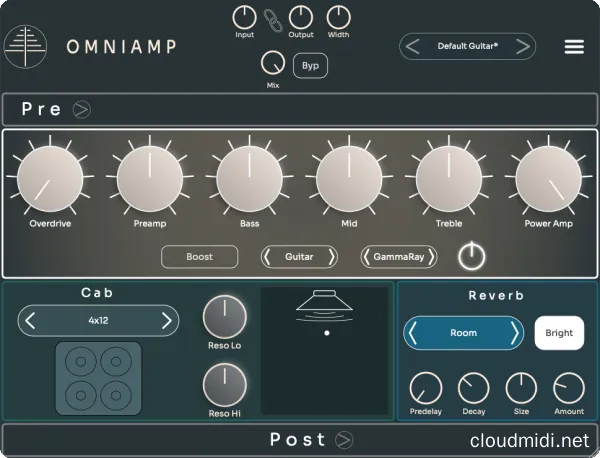Open the GammaRay amp model selector
The image size is (600, 458).
400,257
